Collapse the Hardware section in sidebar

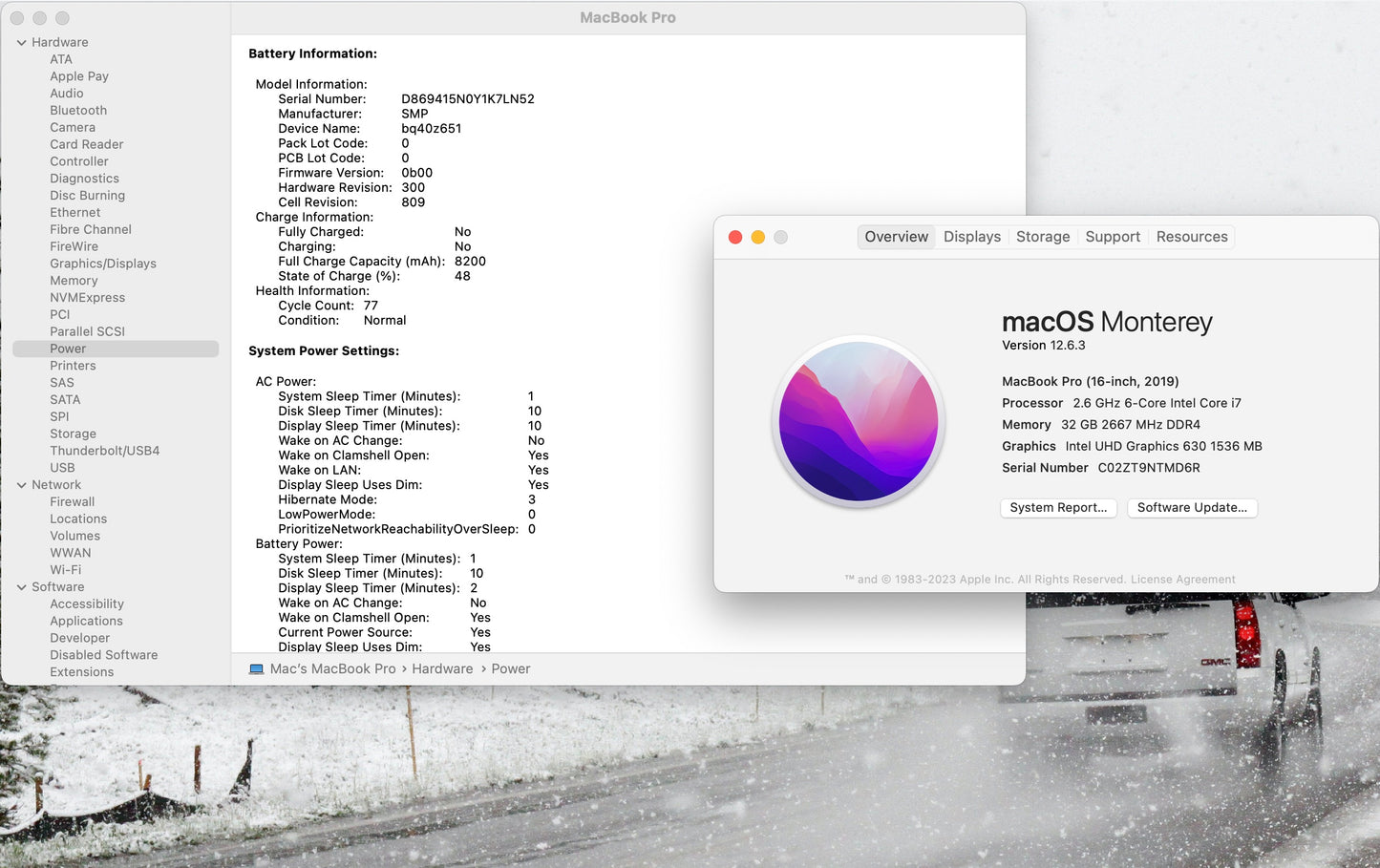(21, 43)
